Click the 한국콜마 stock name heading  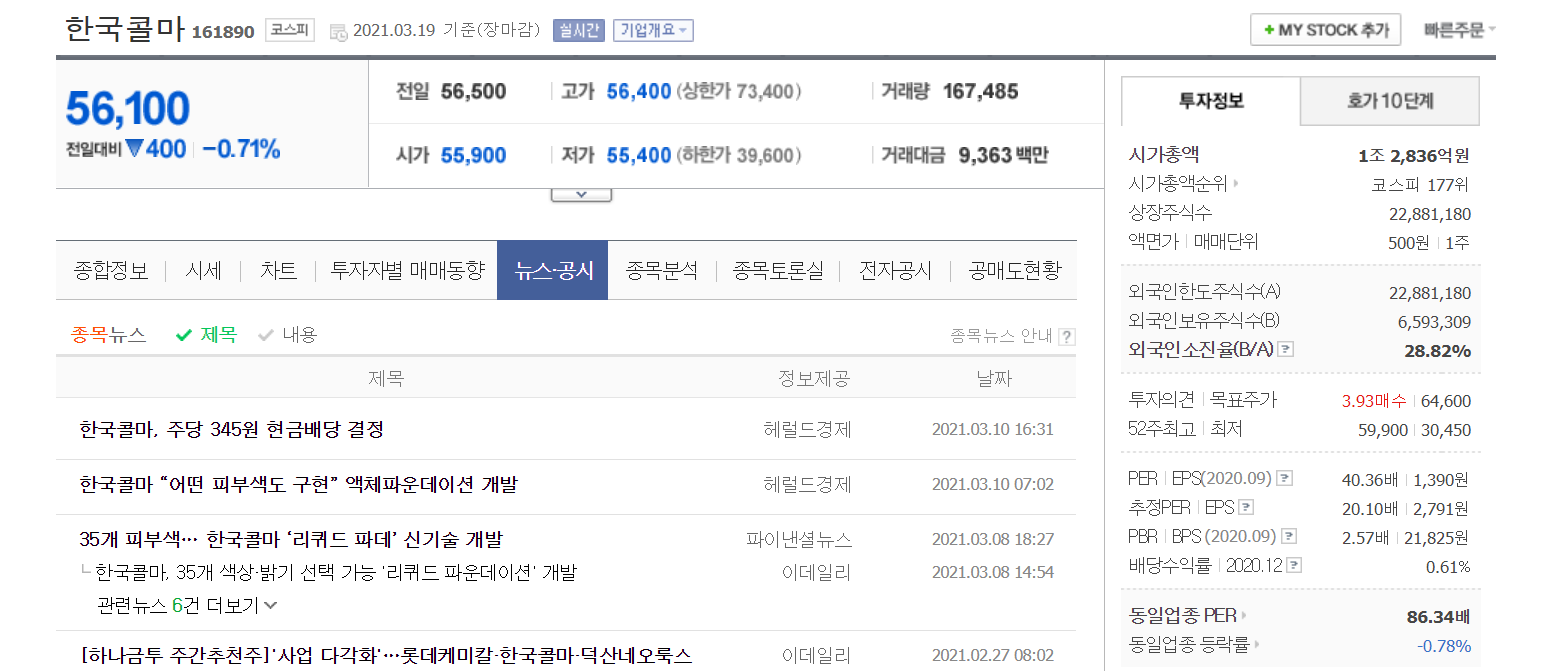125,29
